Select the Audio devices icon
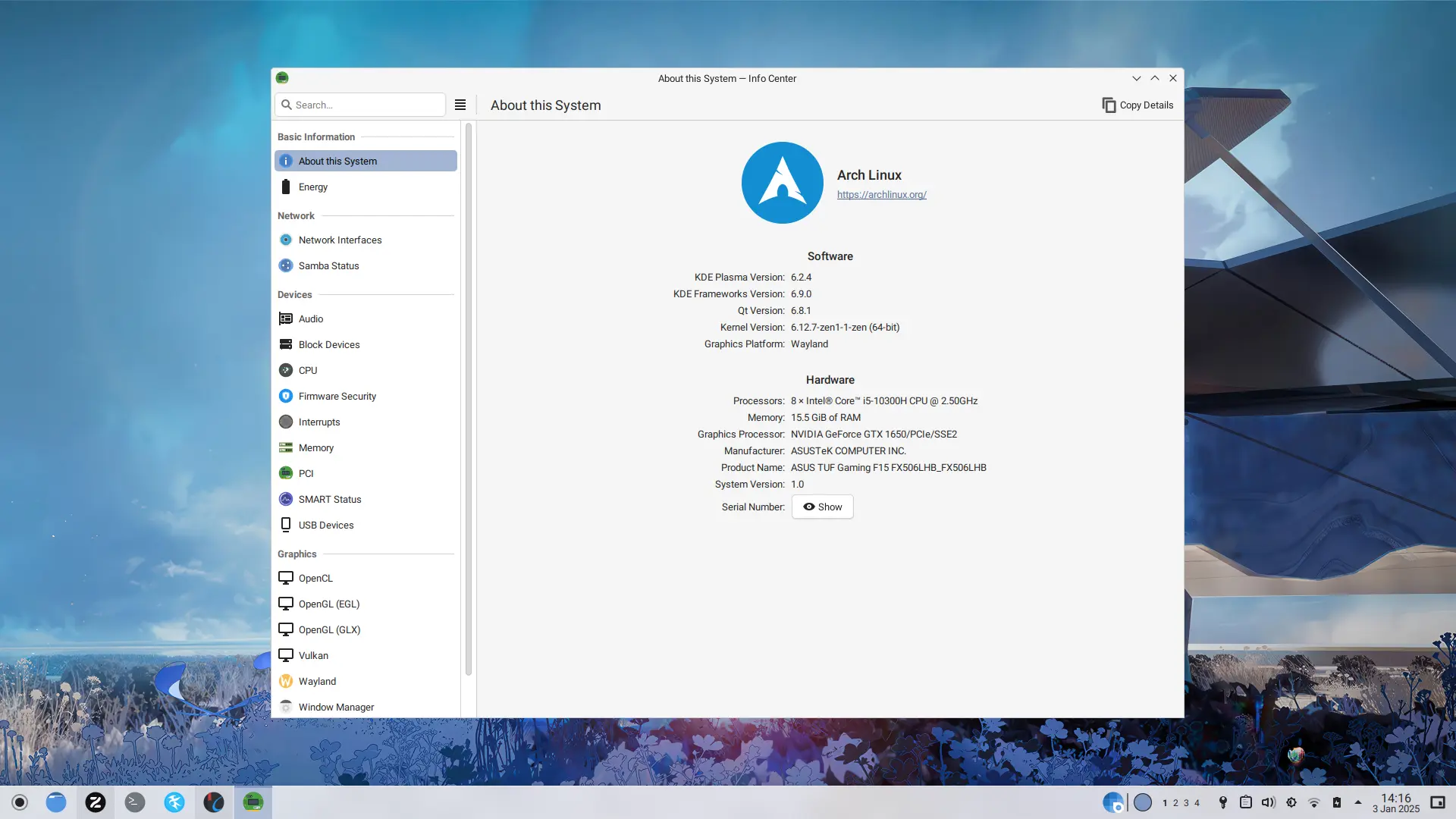 point(286,318)
